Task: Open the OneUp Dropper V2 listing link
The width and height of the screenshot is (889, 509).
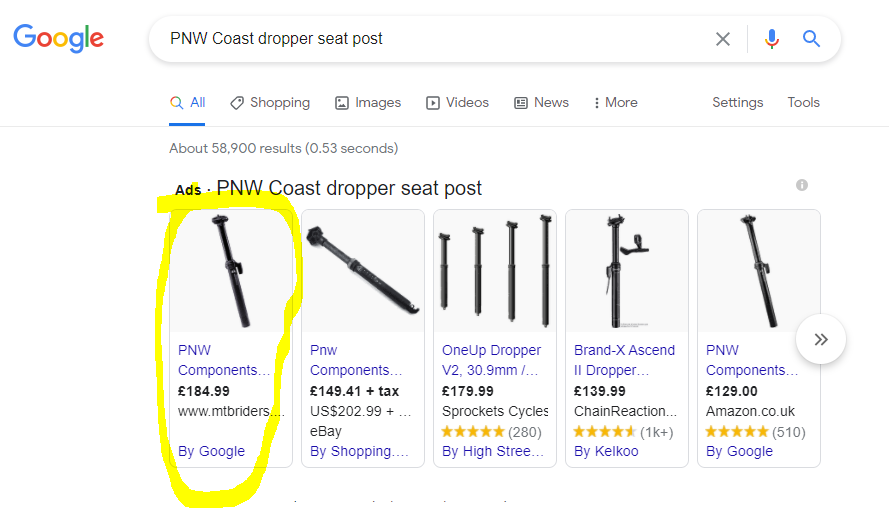Action: tap(492, 360)
